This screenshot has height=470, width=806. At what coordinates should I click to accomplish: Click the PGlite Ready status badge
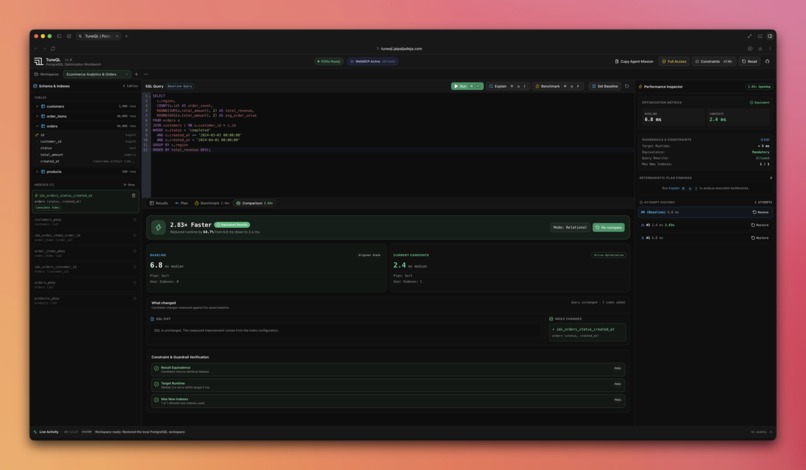pyautogui.click(x=329, y=61)
